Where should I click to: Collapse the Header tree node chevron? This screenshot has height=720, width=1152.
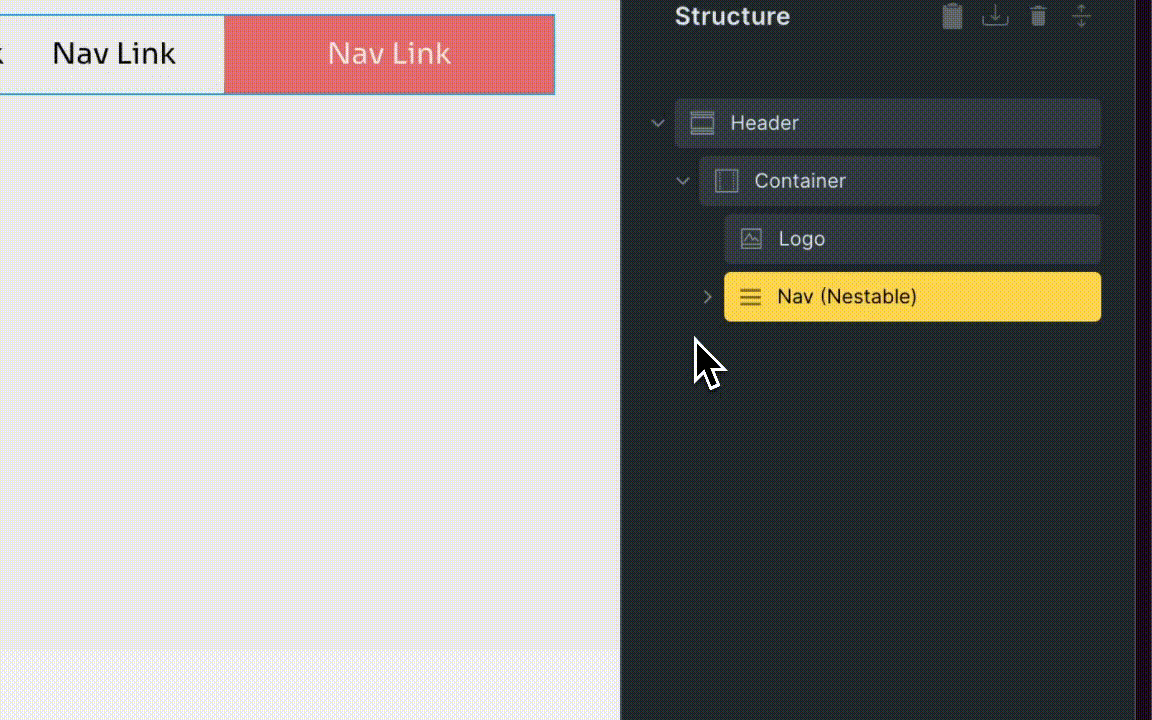[658, 123]
